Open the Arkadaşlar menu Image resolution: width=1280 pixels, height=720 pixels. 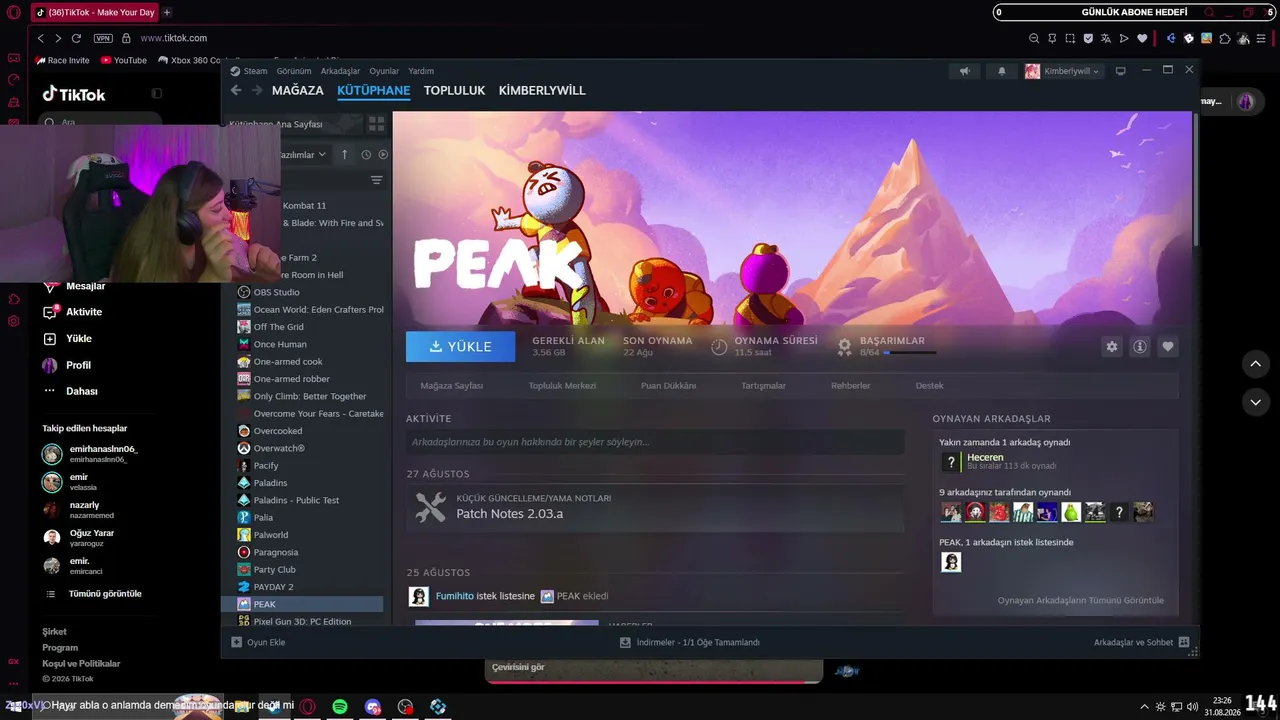point(340,71)
